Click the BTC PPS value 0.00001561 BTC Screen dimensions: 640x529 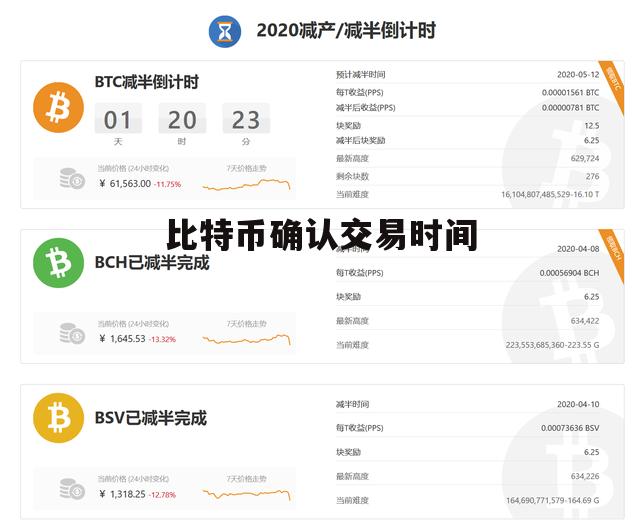click(x=571, y=93)
